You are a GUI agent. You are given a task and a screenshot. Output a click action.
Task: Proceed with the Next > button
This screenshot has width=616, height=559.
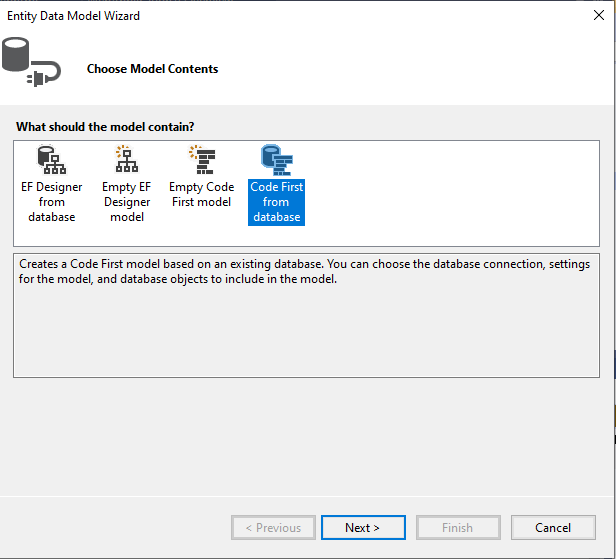[362, 527]
